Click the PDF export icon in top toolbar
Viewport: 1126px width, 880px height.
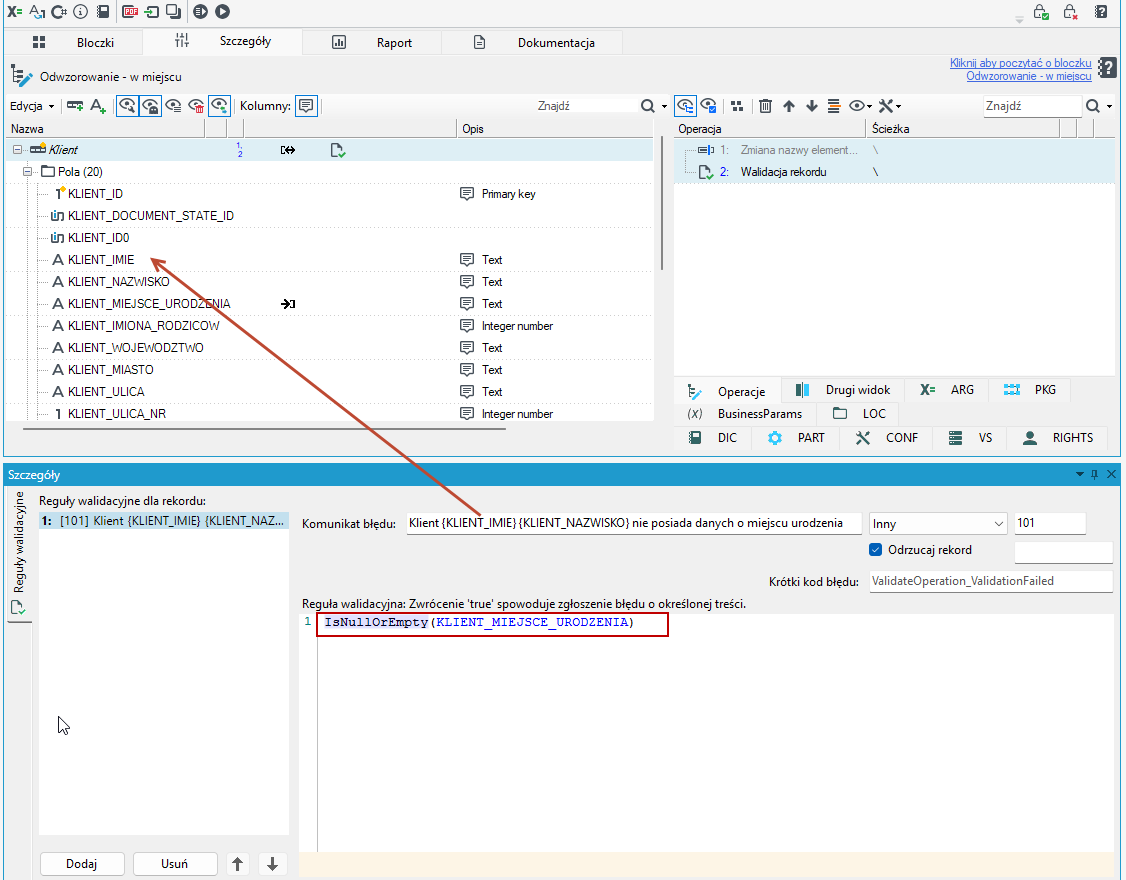130,11
